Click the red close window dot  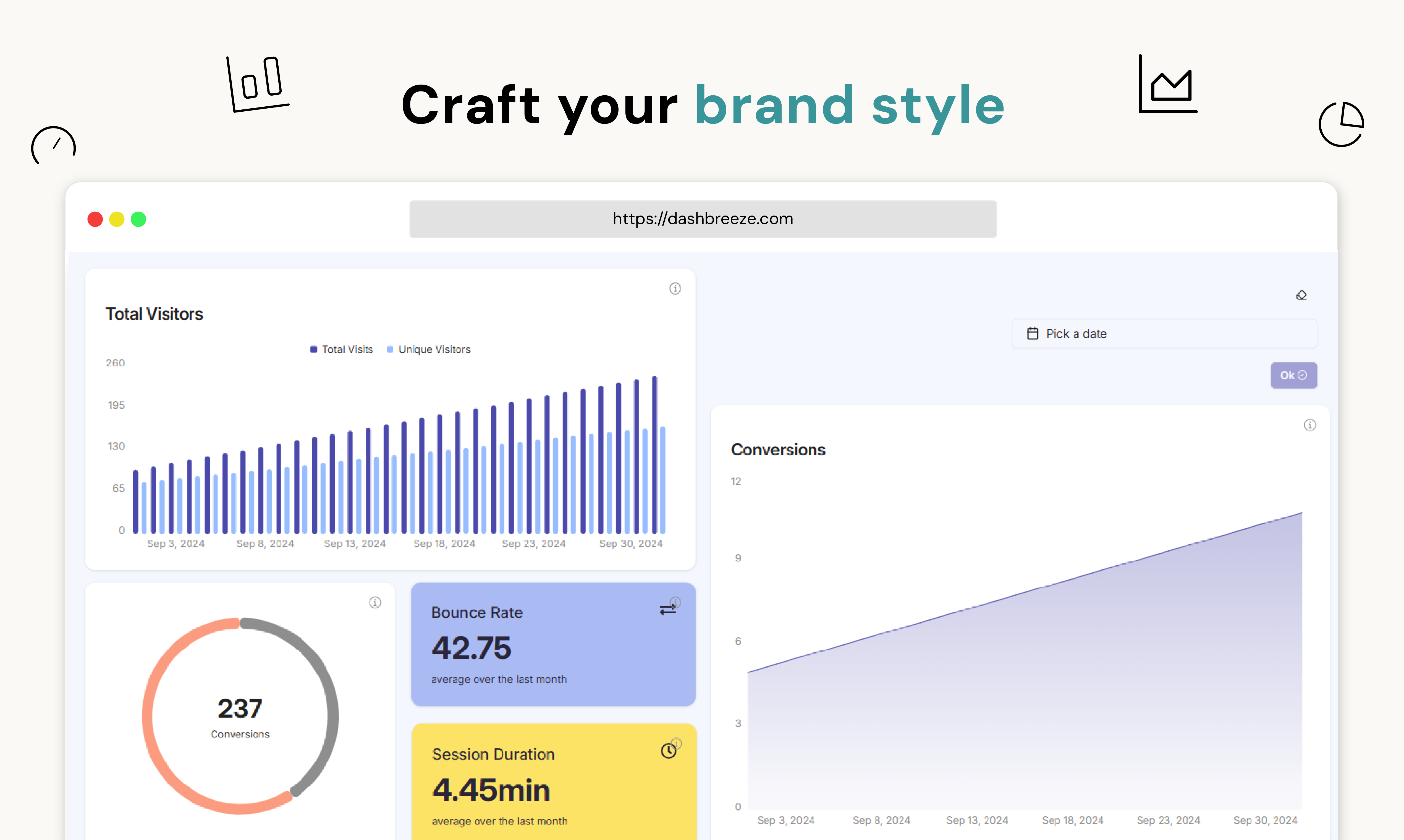(95, 219)
